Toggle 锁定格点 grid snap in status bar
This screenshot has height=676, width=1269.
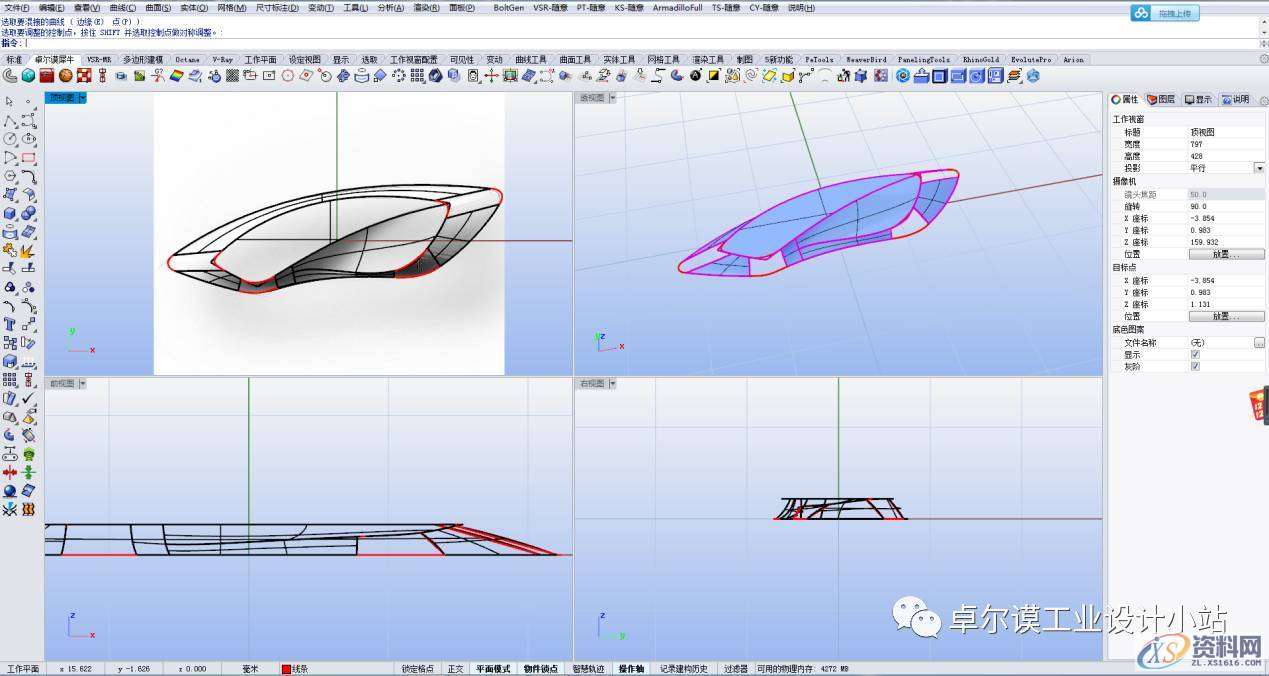coord(417,669)
